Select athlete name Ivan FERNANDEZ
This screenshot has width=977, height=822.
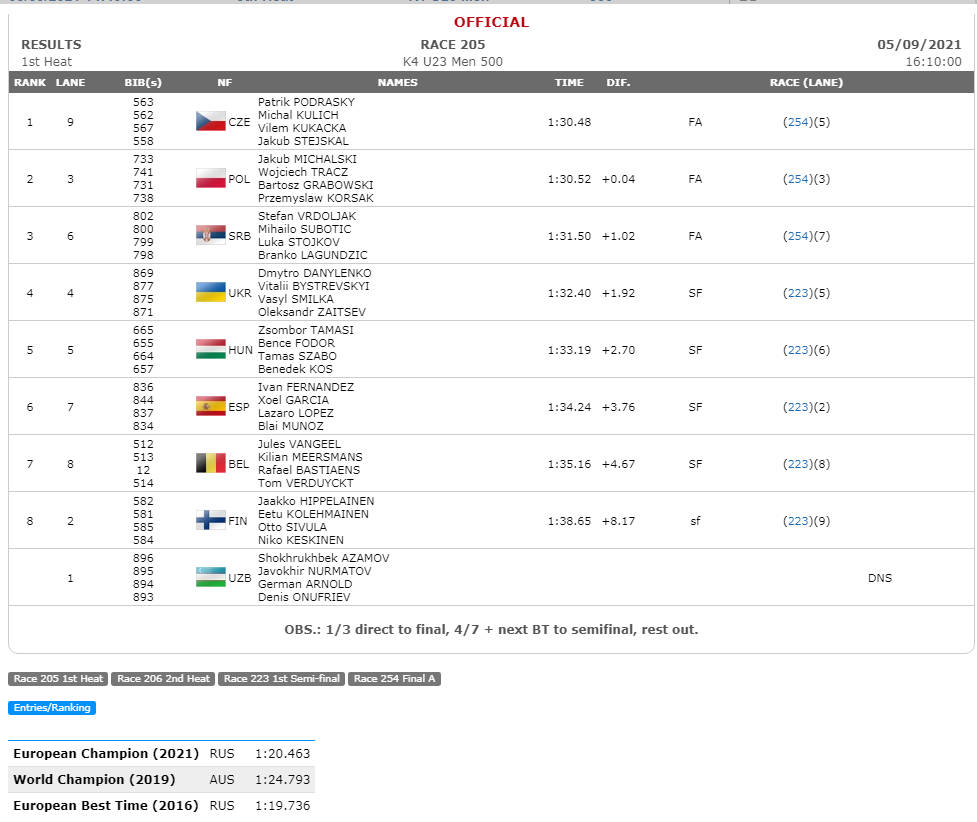[305, 388]
